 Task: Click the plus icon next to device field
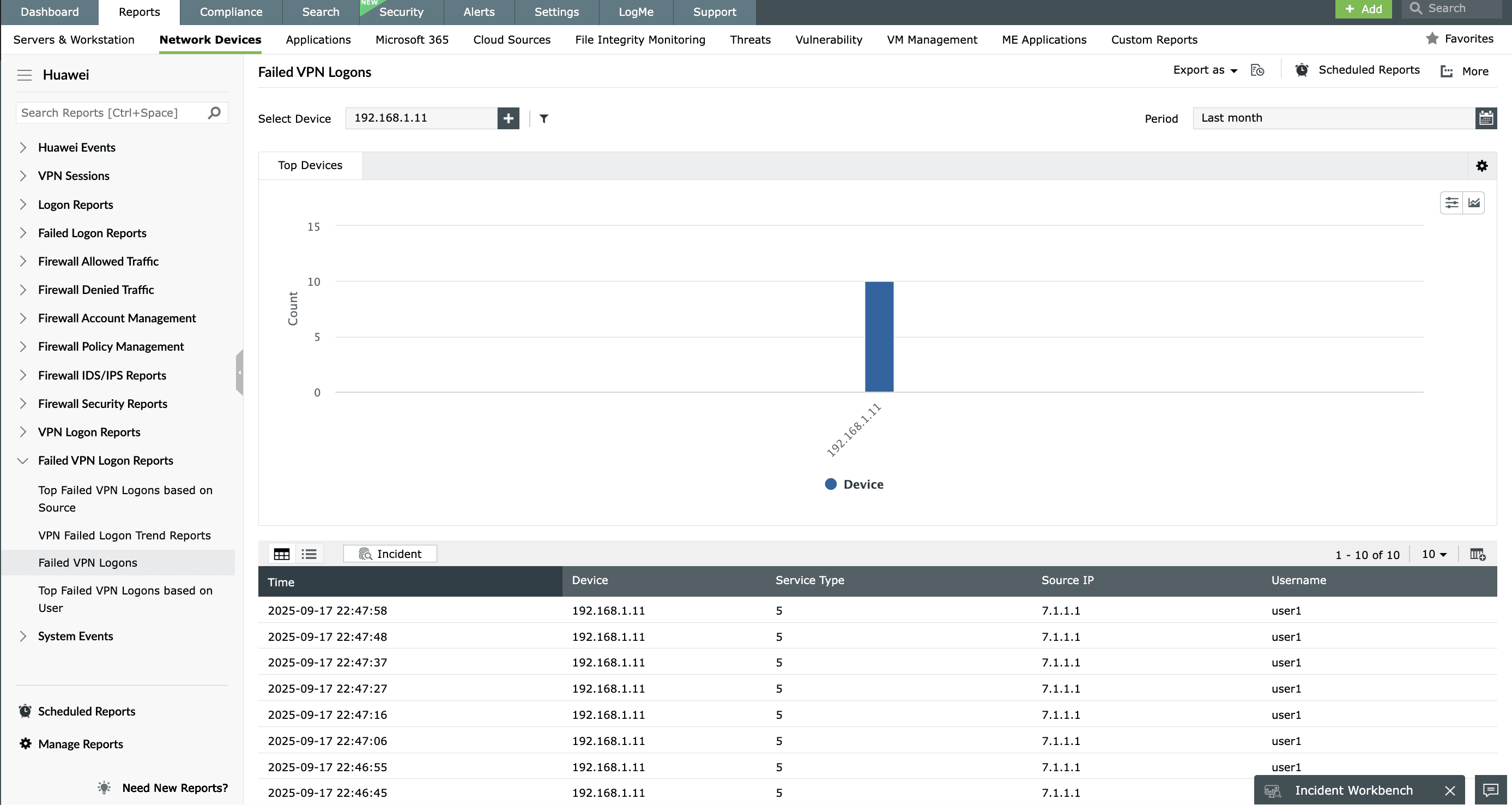pyautogui.click(x=507, y=118)
